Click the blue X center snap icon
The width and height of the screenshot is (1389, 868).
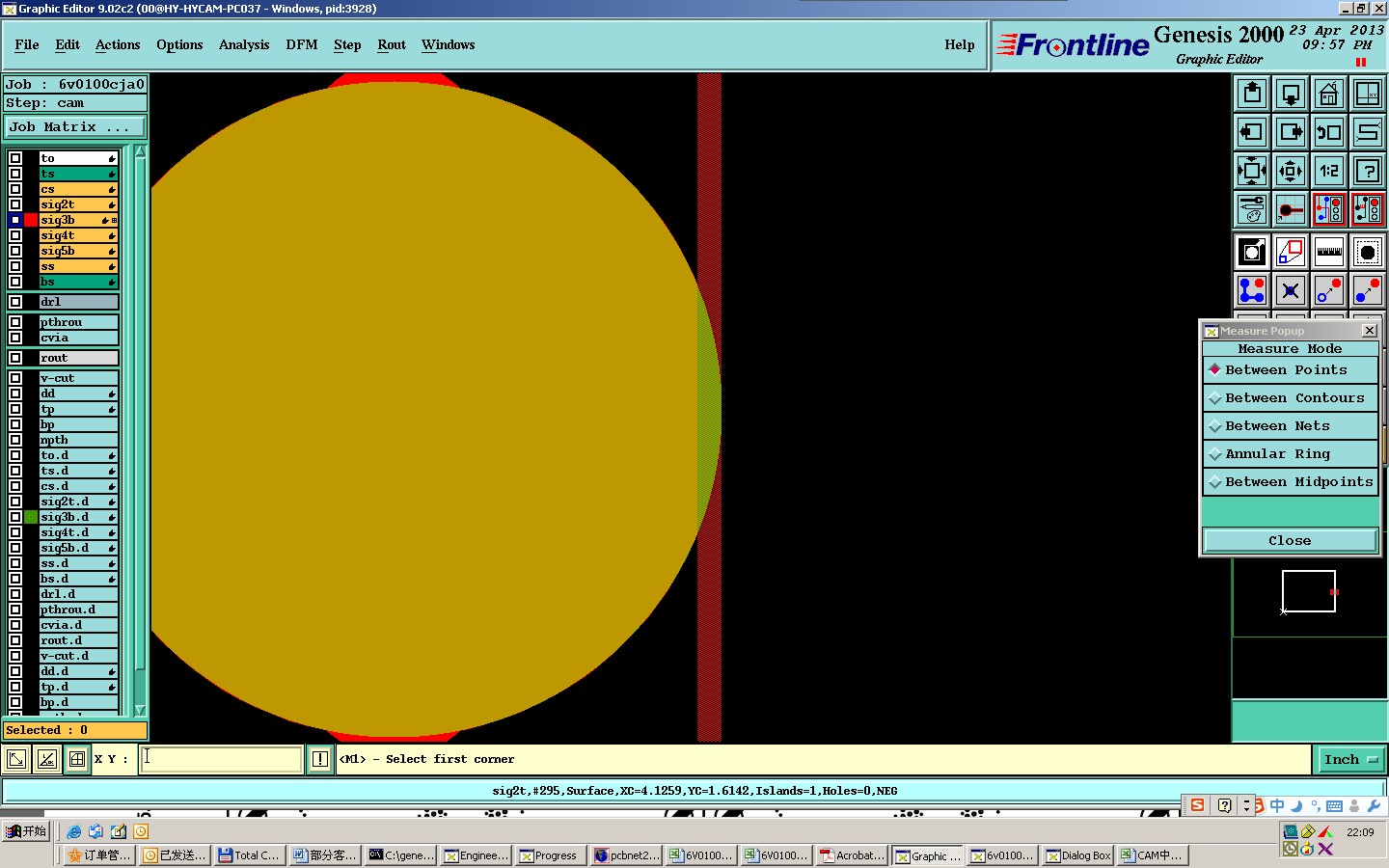point(1291,290)
